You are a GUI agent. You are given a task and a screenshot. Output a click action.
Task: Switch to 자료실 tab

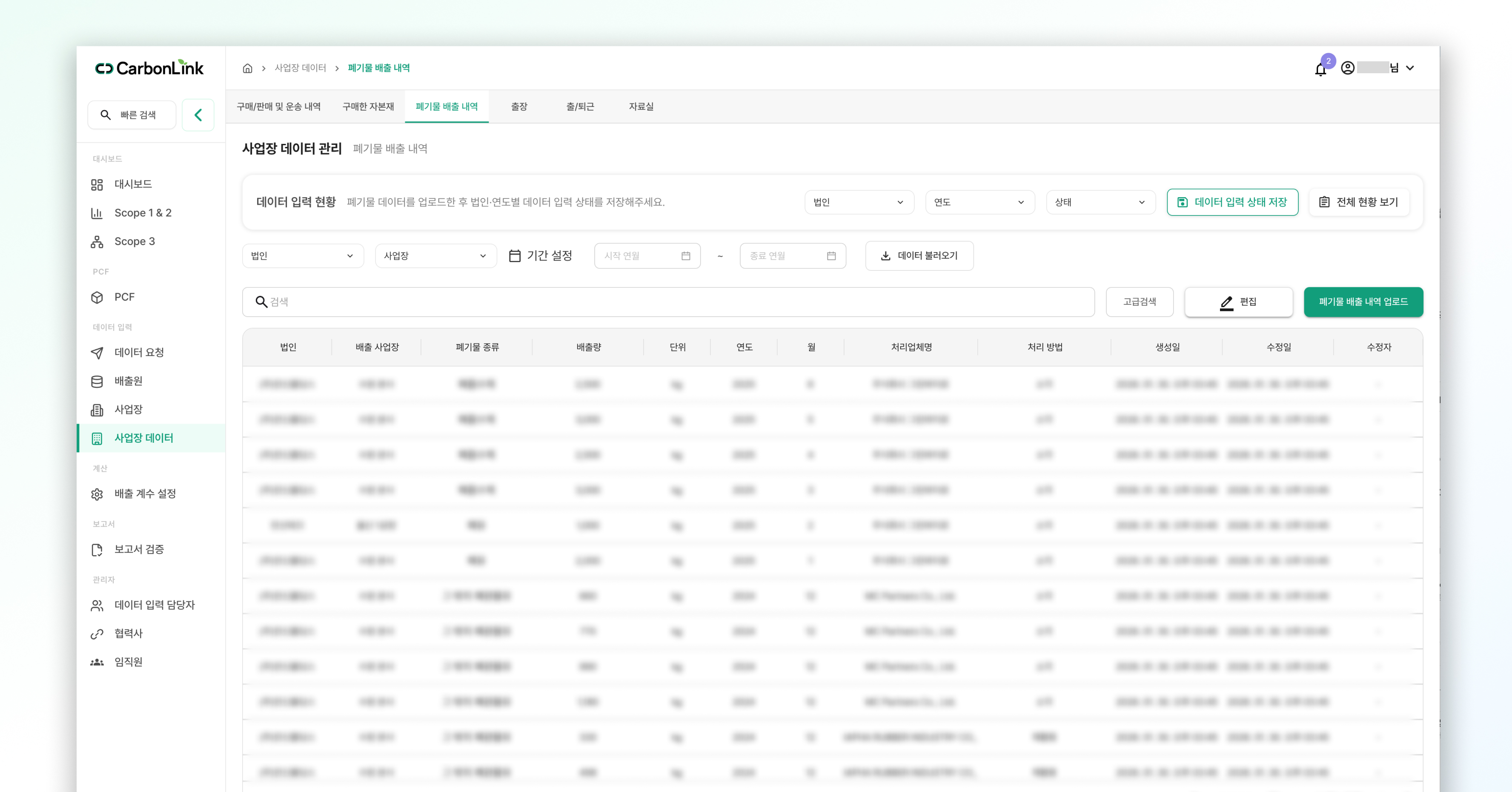[x=641, y=107]
